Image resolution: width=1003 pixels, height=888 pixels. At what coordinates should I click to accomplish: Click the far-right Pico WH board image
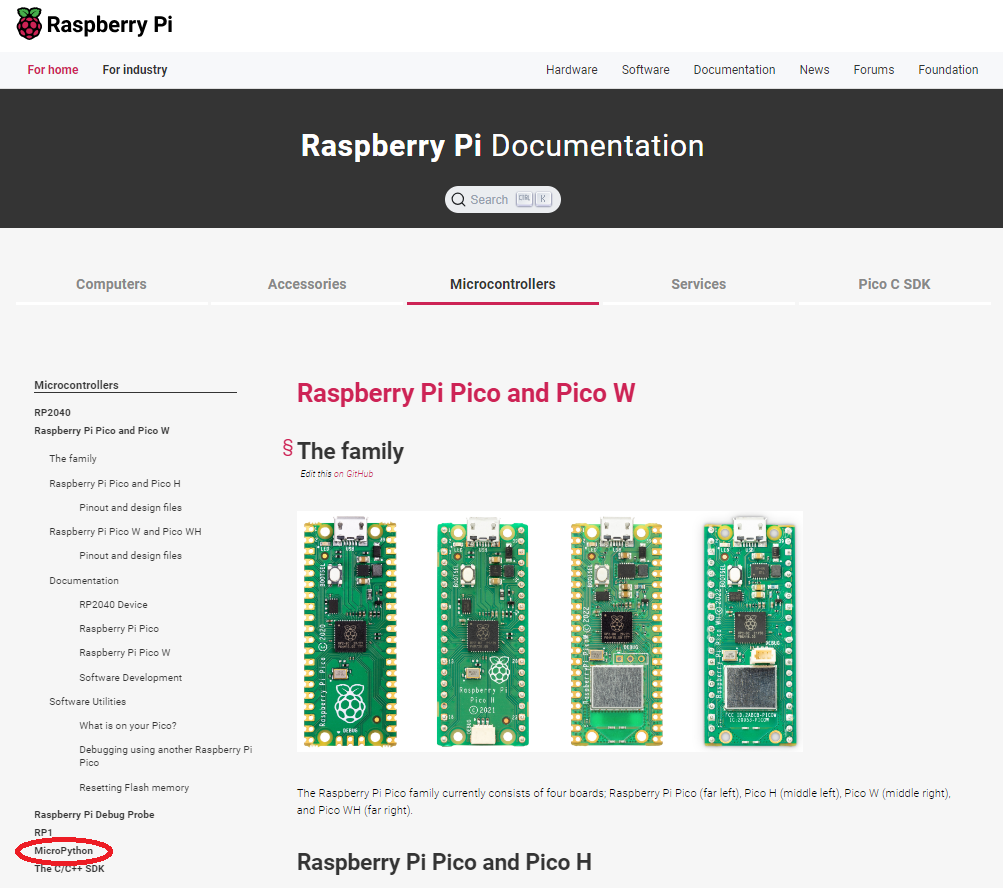pyautogui.click(x=751, y=632)
